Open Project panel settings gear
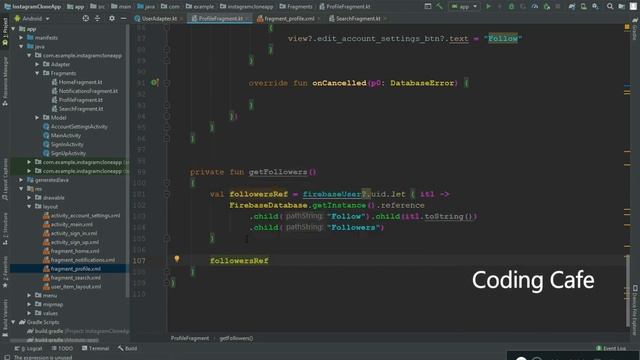The height and width of the screenshot is (360, 640). point(112,18)
